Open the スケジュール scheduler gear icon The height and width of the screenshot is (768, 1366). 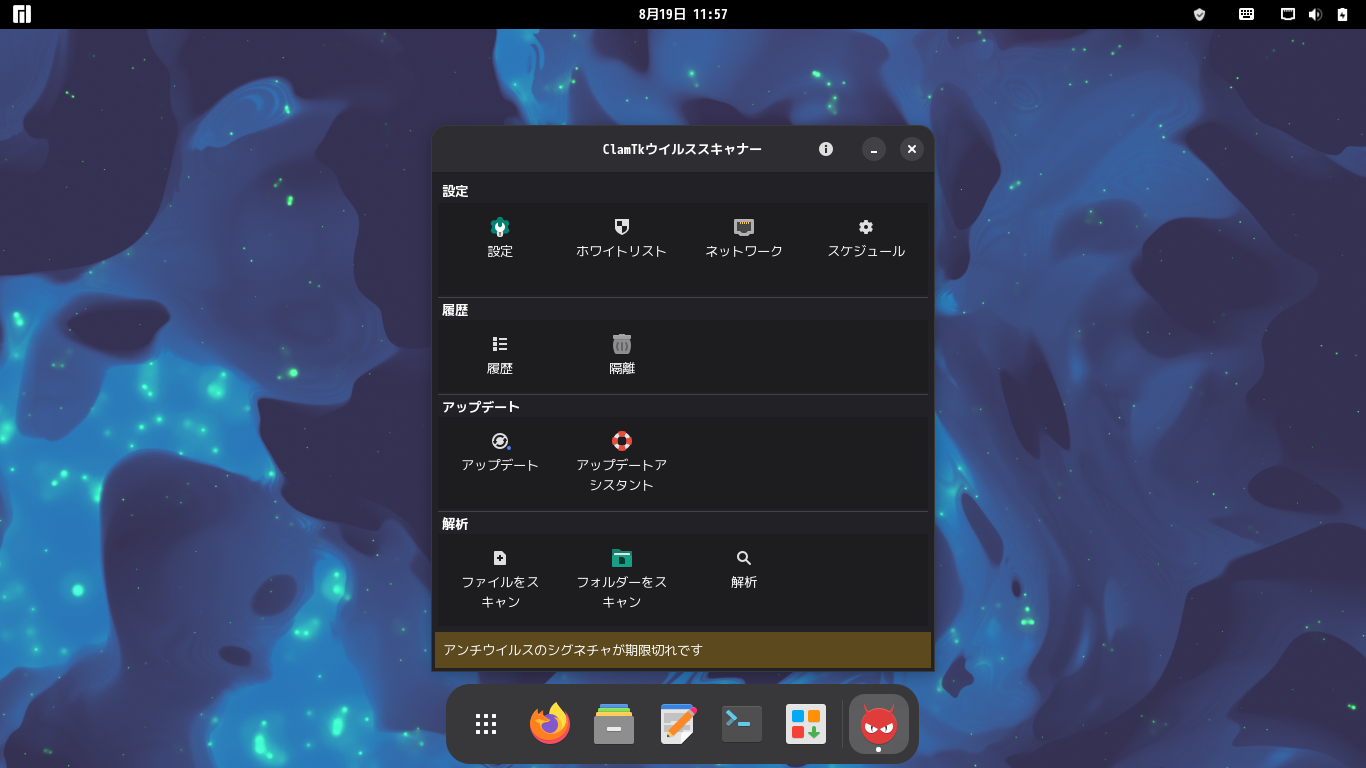pyautogui.click(x=866, y=227)
